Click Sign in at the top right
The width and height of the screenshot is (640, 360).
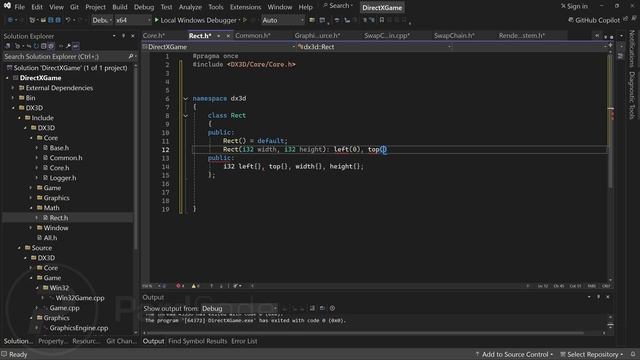coord(574,6)
